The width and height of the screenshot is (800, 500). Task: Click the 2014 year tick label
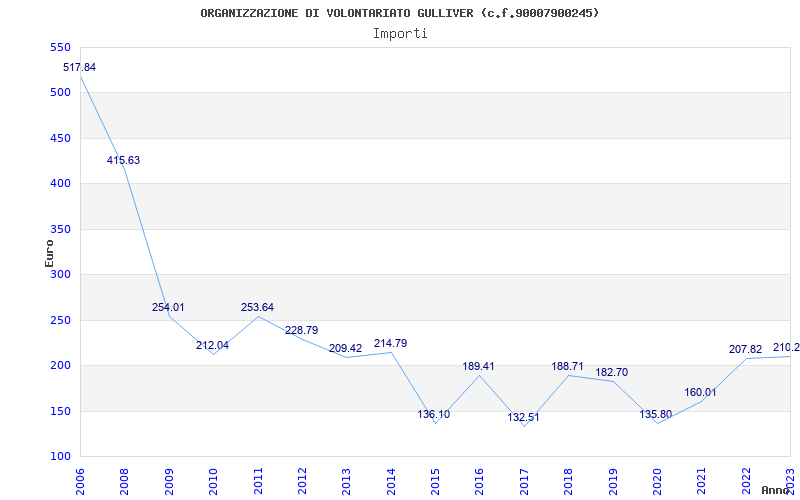pos(391,482)
